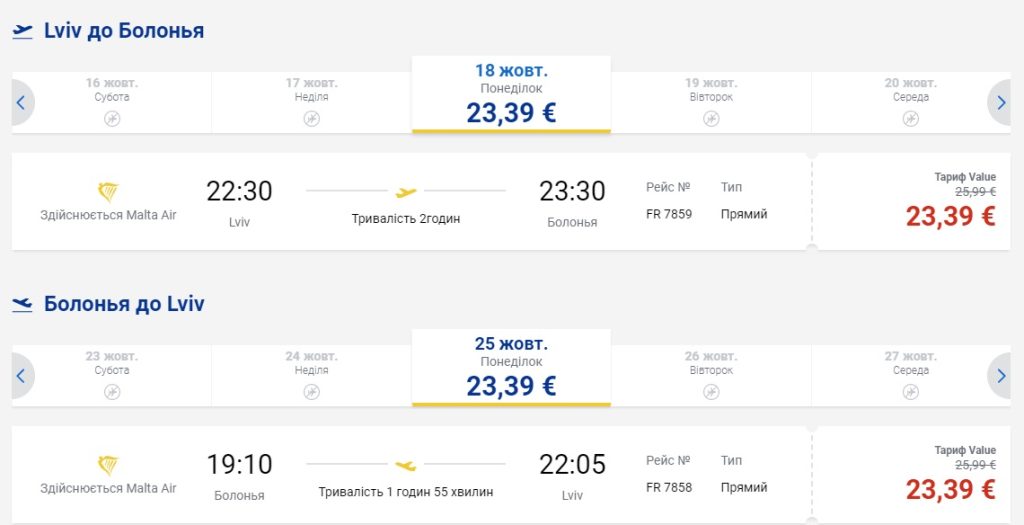The width and height of the screenshot is (1024, 525).
Task: Select the 18 жовт. Понеділок date tab
Action: tap(511, 95)
